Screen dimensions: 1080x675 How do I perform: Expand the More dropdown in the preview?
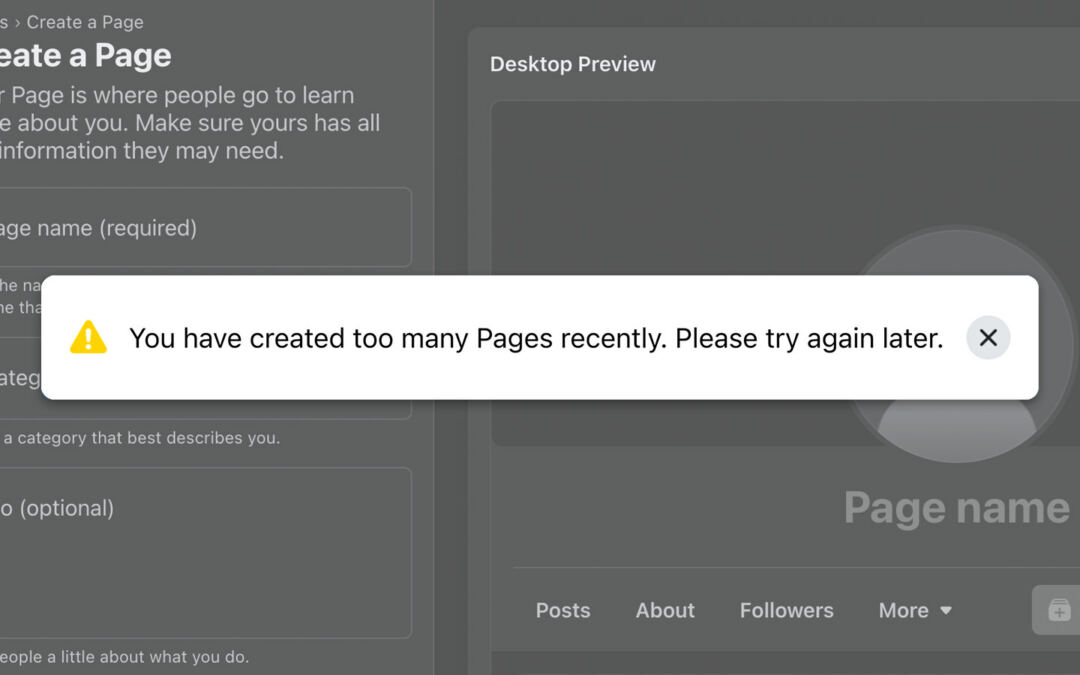tap(914, 610)
